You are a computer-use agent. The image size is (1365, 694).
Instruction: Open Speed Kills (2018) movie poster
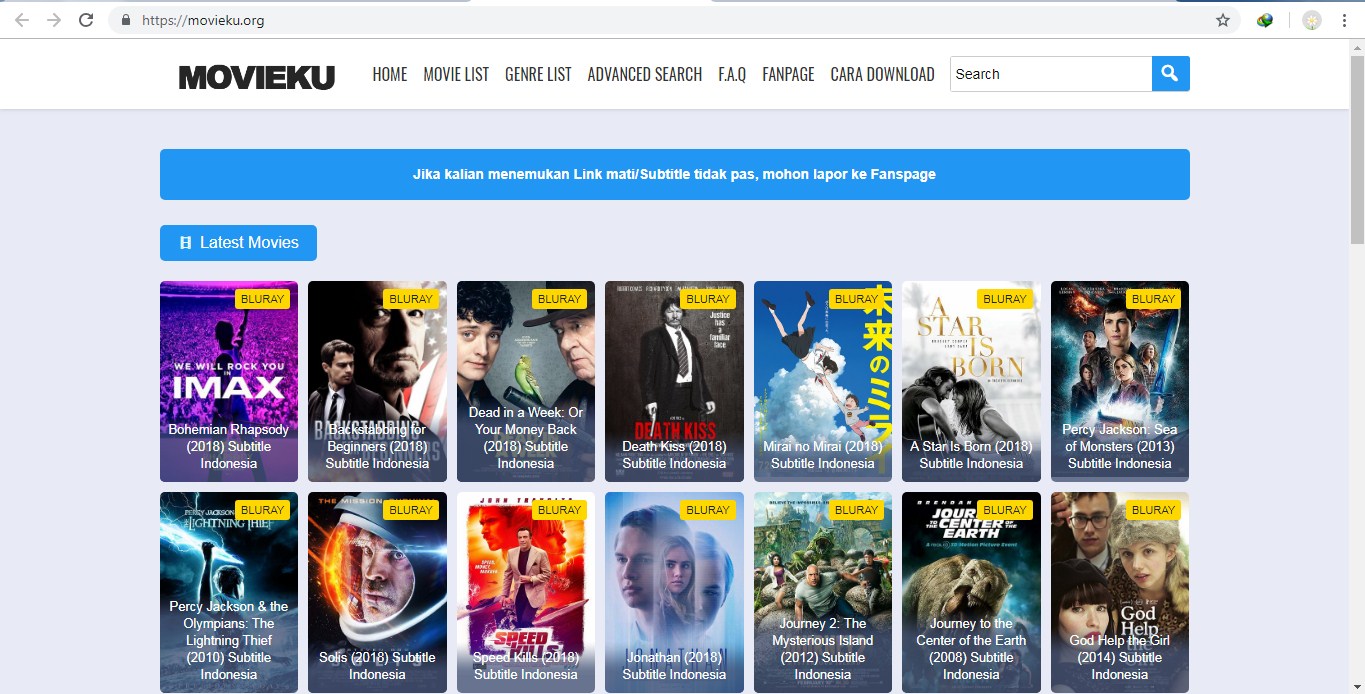[x=526, y=592]
